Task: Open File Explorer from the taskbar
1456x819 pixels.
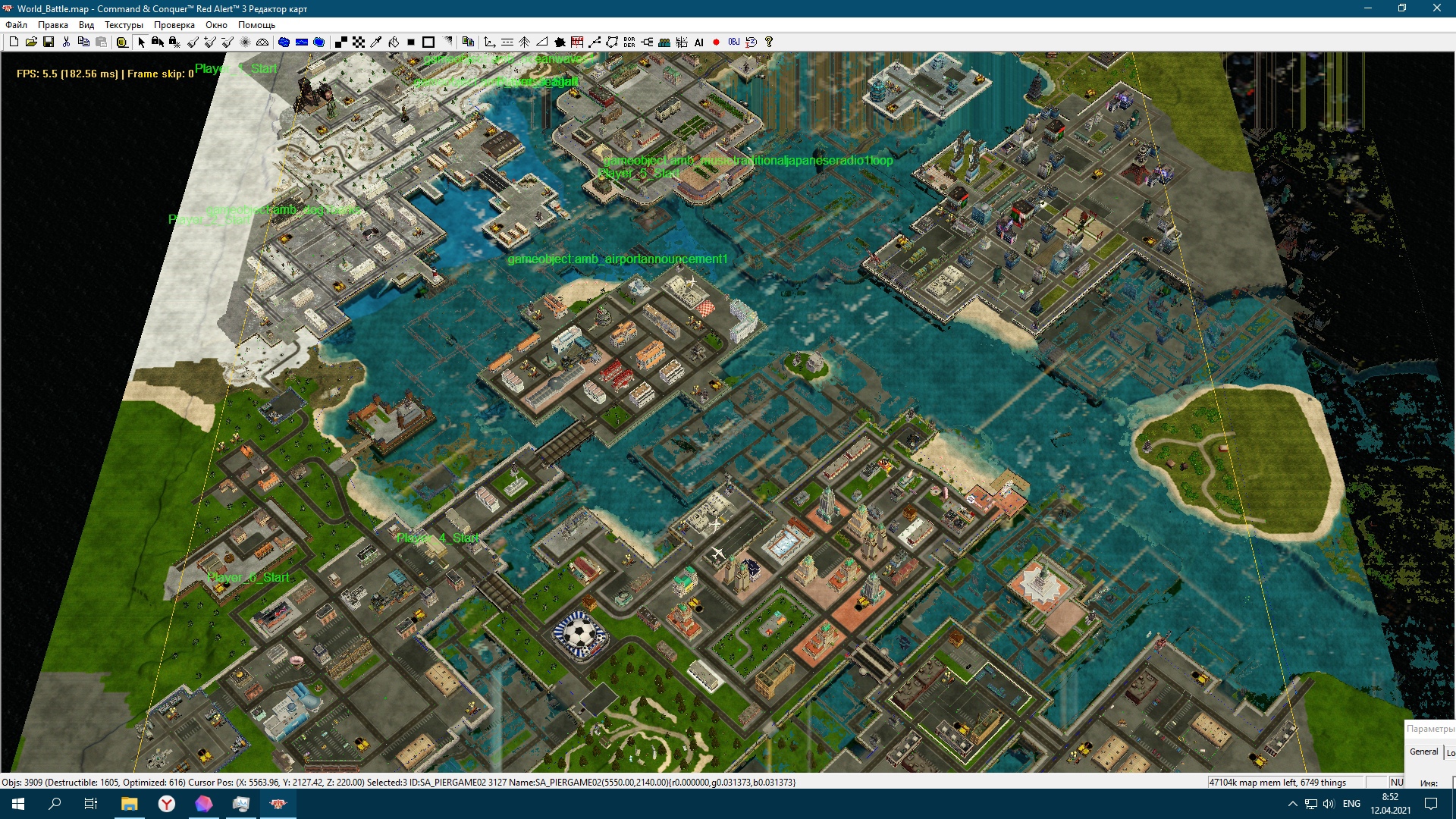Action: [130, 804]
